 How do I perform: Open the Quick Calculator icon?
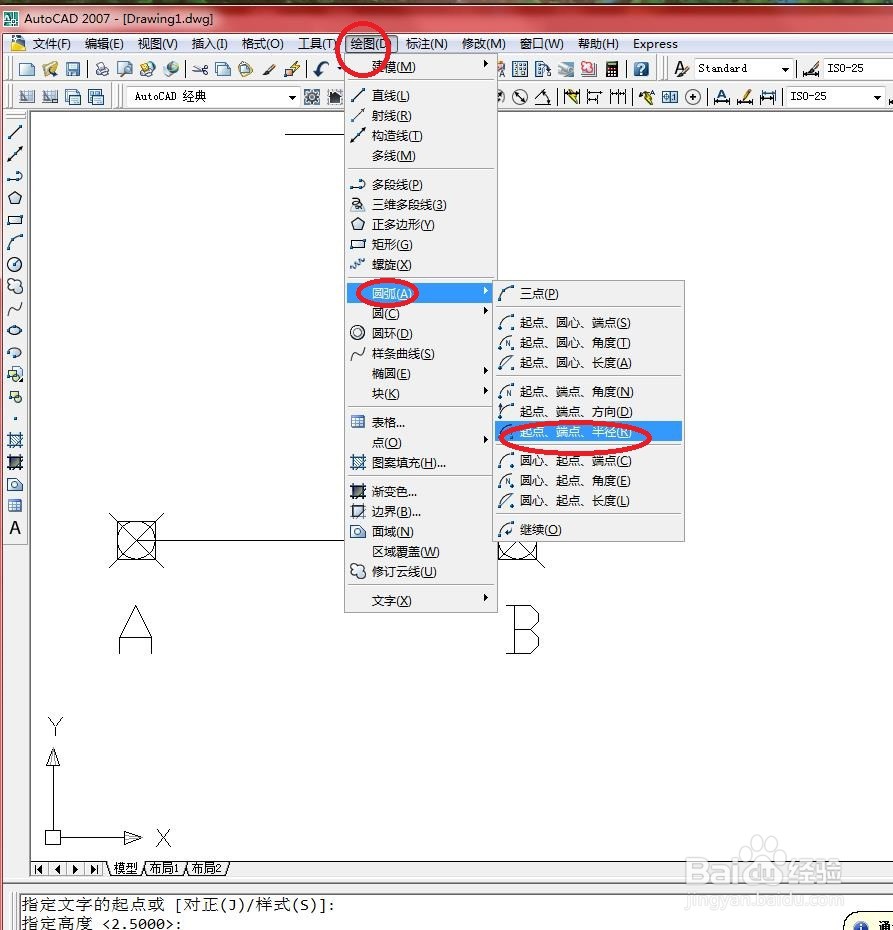[612, 69]
